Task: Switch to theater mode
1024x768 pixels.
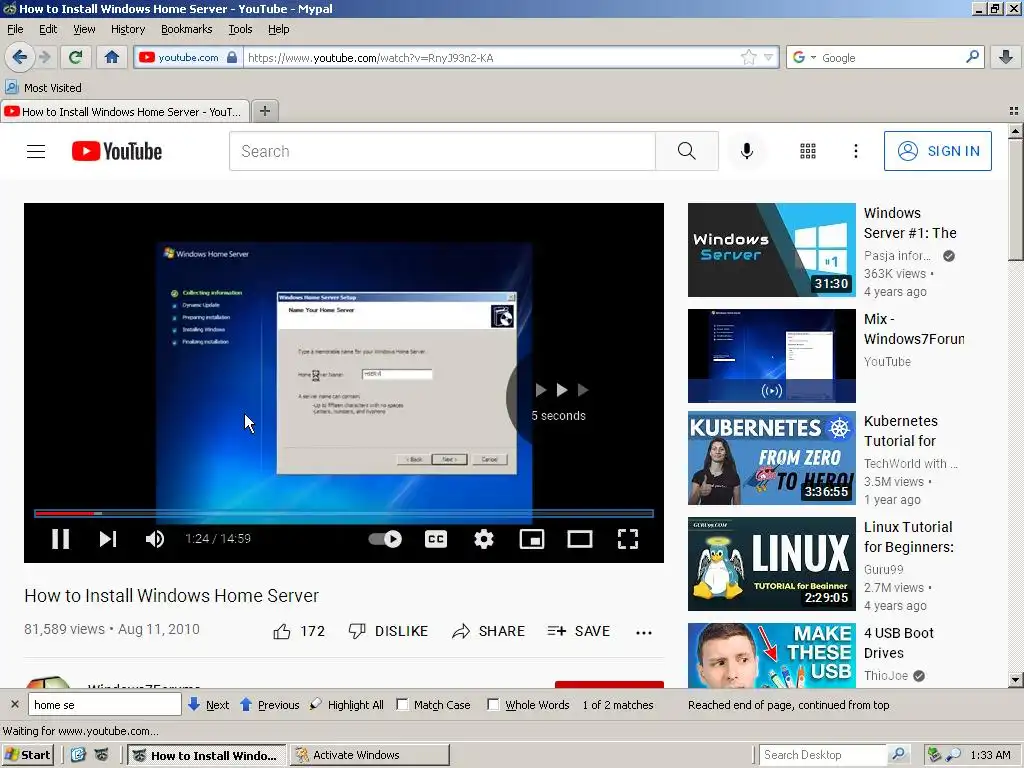Action: pos(579,539)
